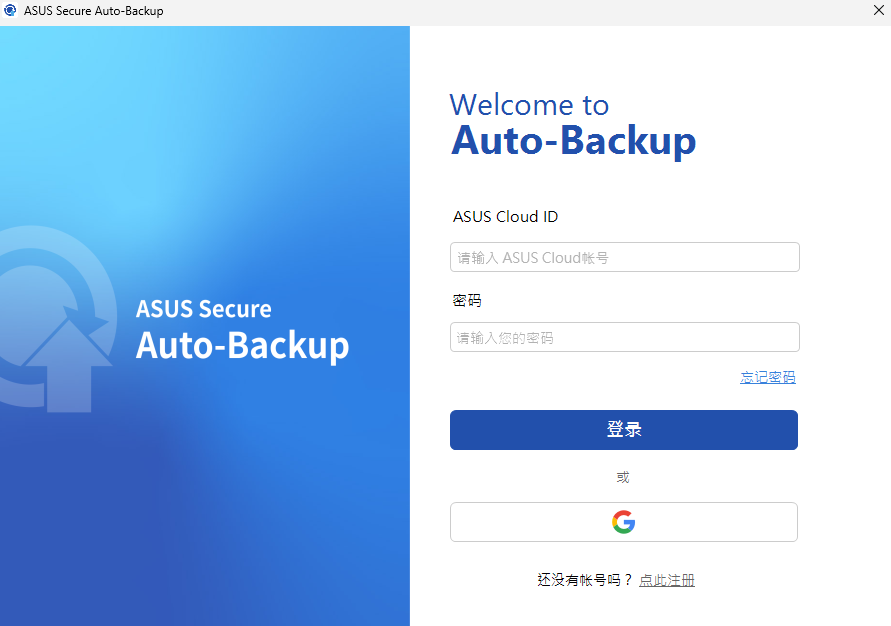This screenshot has height=626, width=891.
Task: Click the ASUS Secure Auto-Backup app icon
Action: [x=10, y=10]
